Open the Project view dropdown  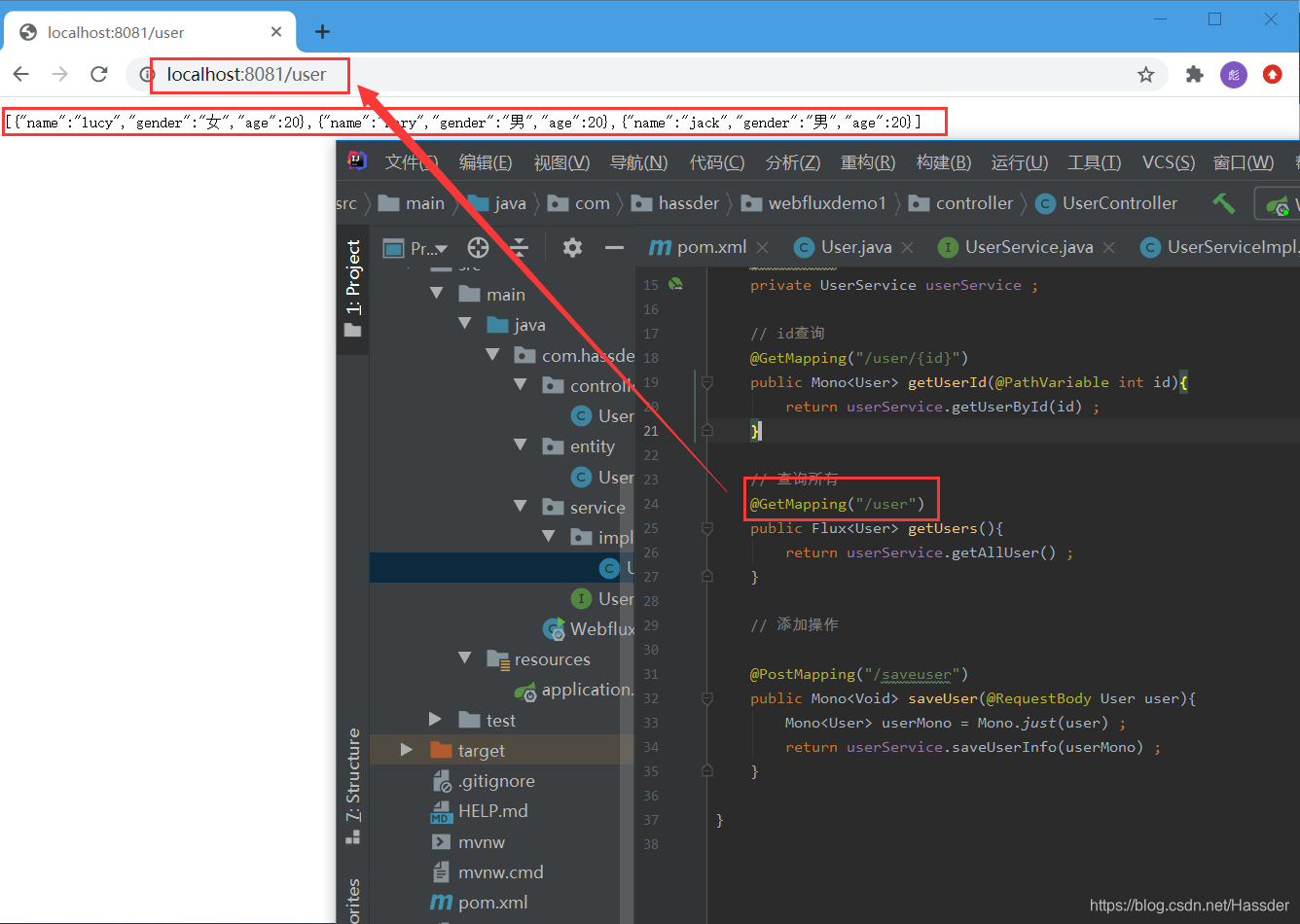[x=415, y=248]
